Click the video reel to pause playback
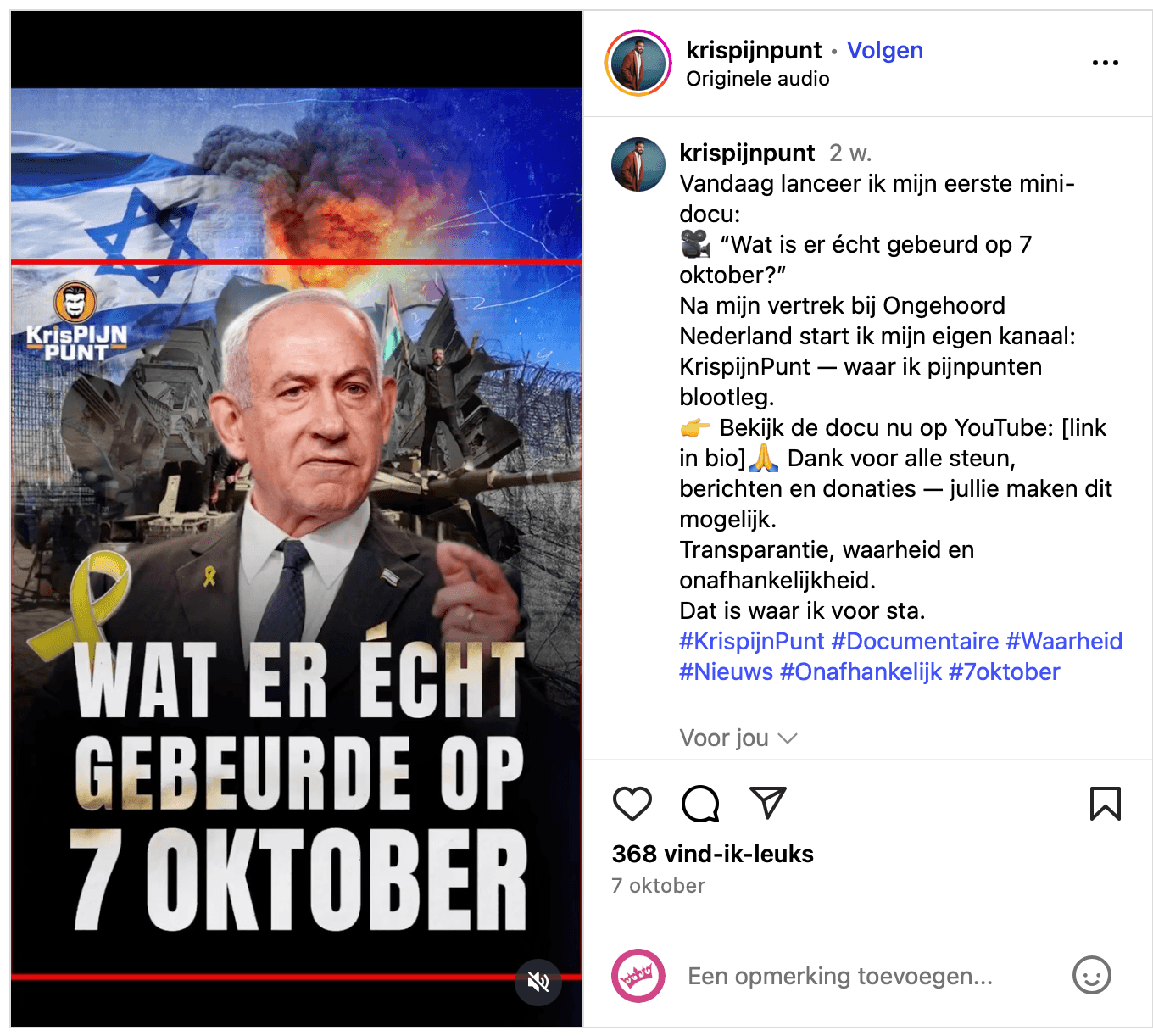The width and height of the screenshot is (1153, 1036). point(297,519)
